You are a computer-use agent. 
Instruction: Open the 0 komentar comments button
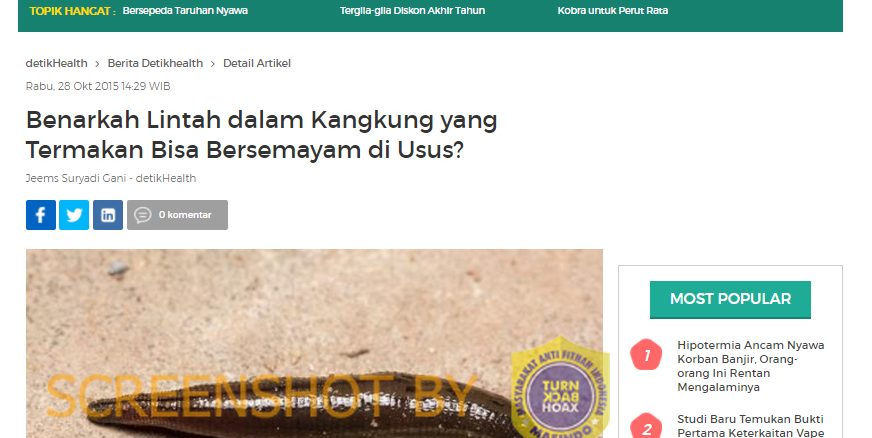tap(177, 215)
